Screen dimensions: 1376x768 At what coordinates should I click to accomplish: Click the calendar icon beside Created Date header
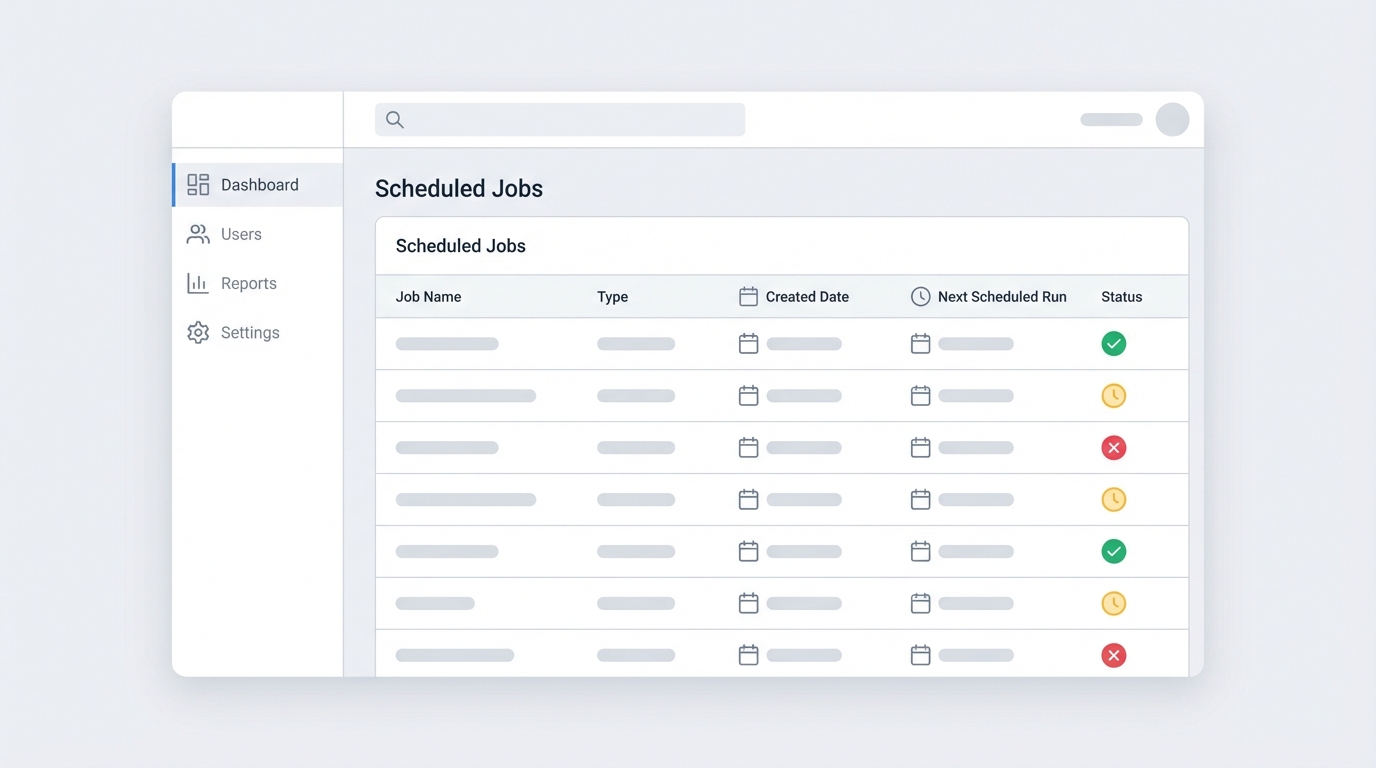point(748,296)
